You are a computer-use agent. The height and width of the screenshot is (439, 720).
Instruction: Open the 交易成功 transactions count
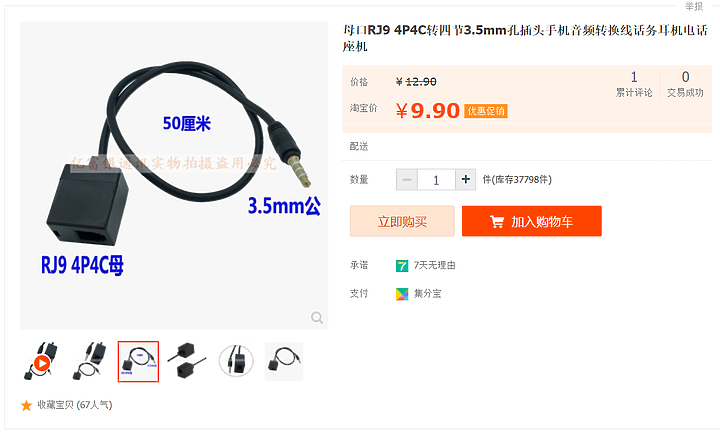point(685,84)
